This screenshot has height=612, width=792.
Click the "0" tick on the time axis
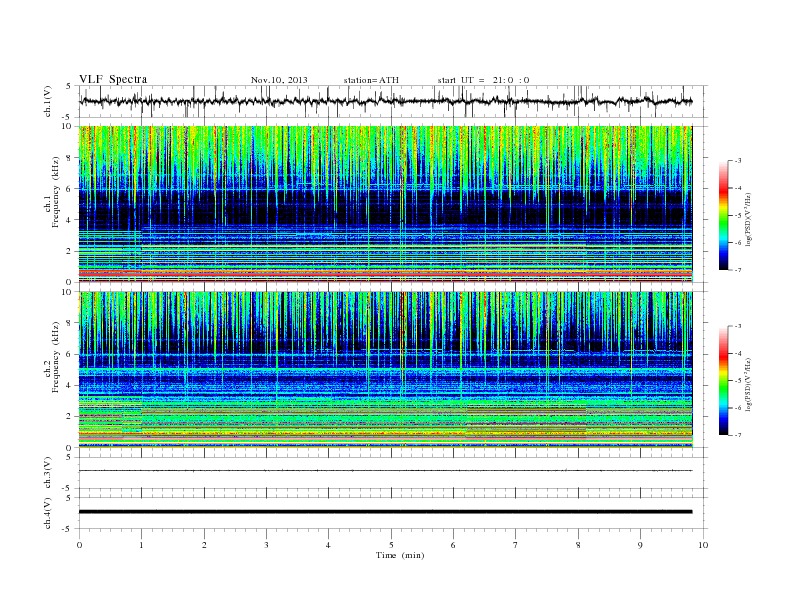point(79,545)
